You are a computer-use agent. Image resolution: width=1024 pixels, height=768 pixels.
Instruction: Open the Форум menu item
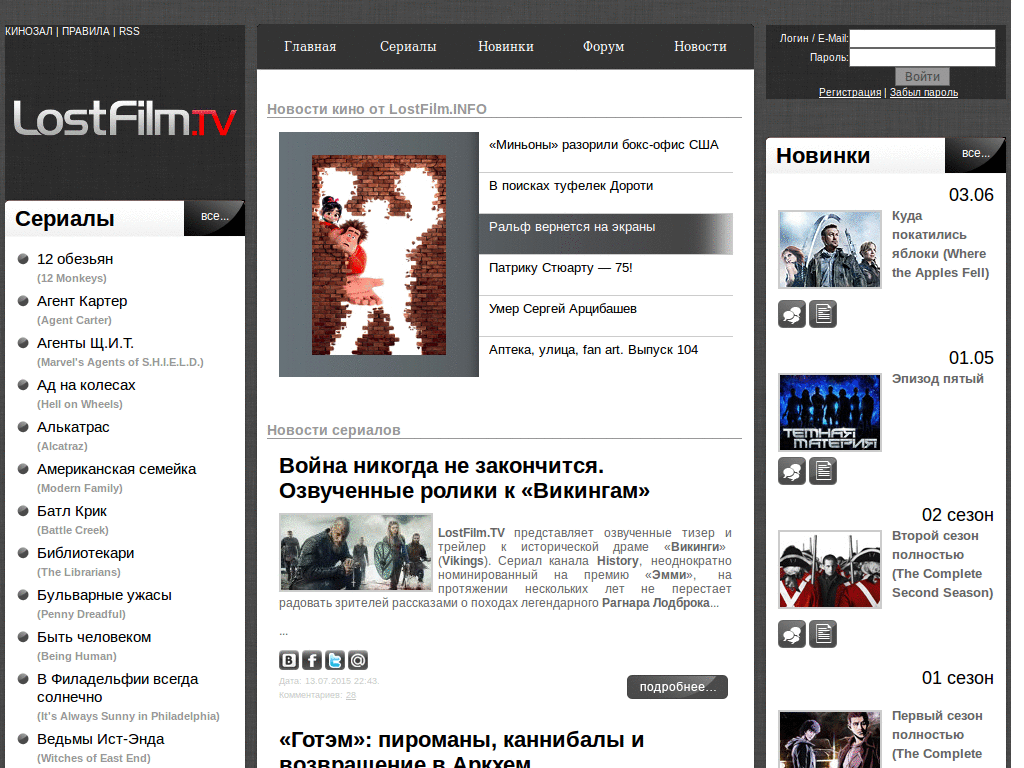click(603, 47)
